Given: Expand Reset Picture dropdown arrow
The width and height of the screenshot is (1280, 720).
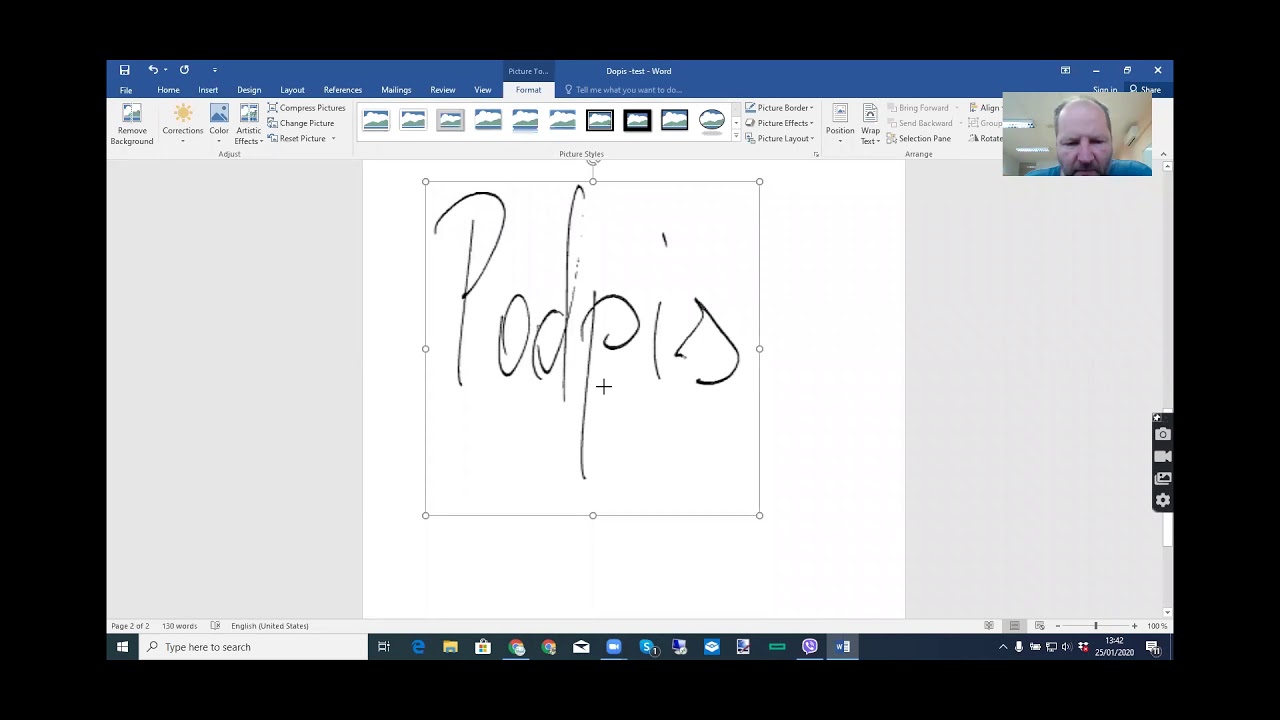Looking at the screenshot, I should tap(333, 138).
